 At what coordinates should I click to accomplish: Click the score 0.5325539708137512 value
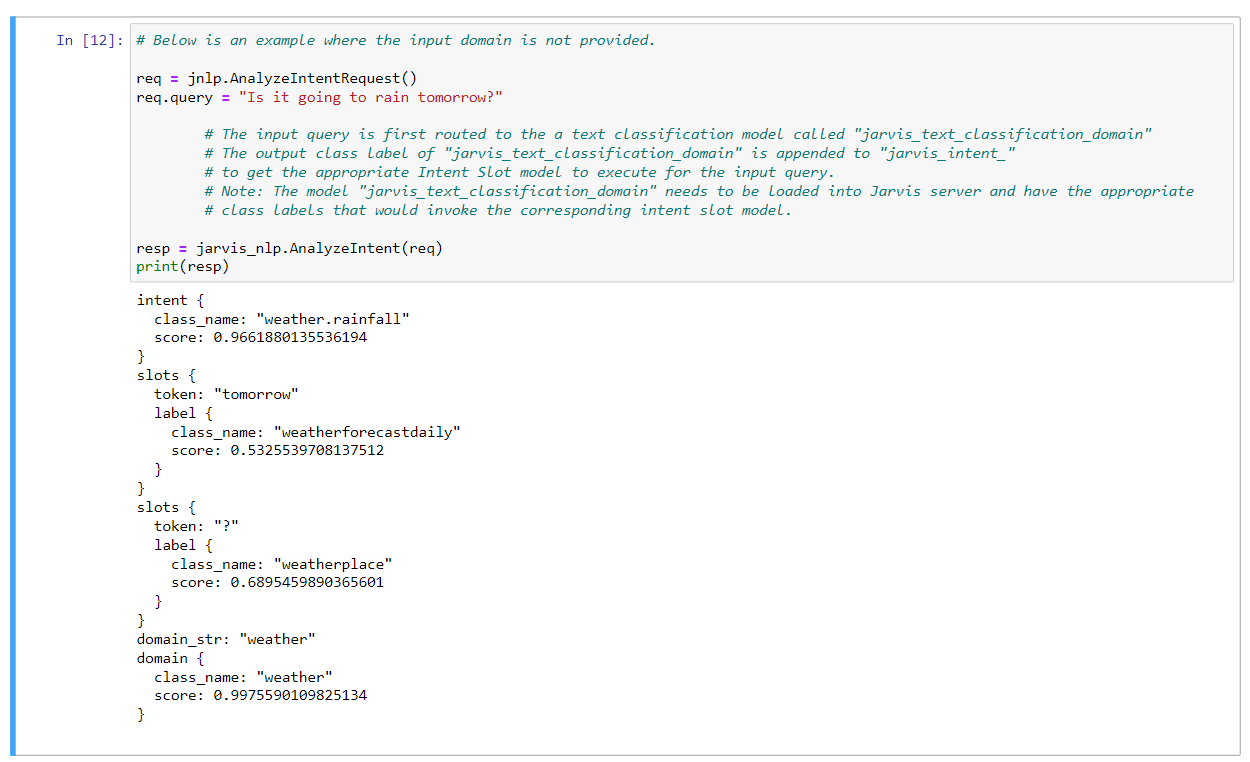coord(307,451)
